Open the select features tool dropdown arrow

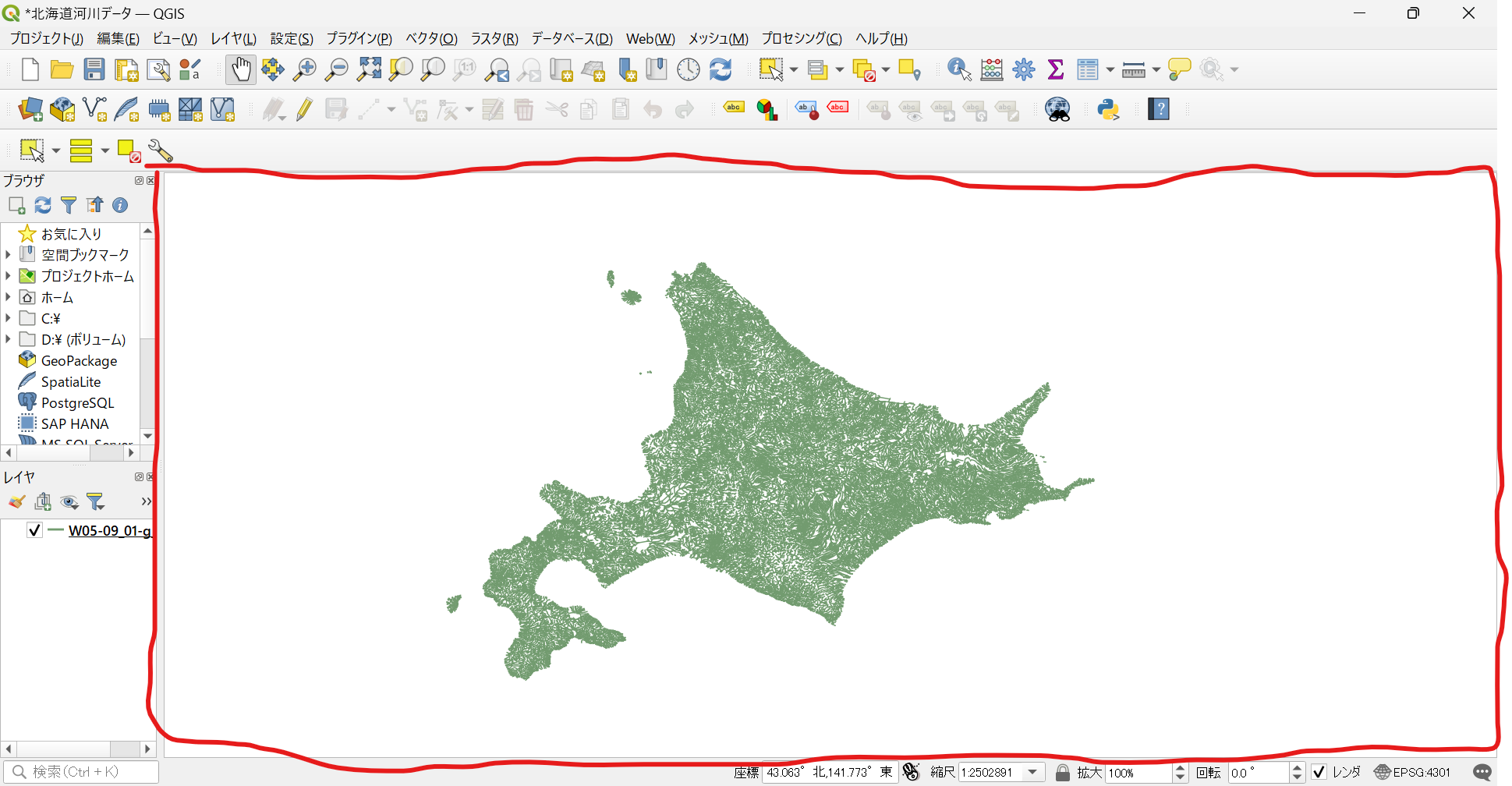pyautogui.click(x=794, y=70)
